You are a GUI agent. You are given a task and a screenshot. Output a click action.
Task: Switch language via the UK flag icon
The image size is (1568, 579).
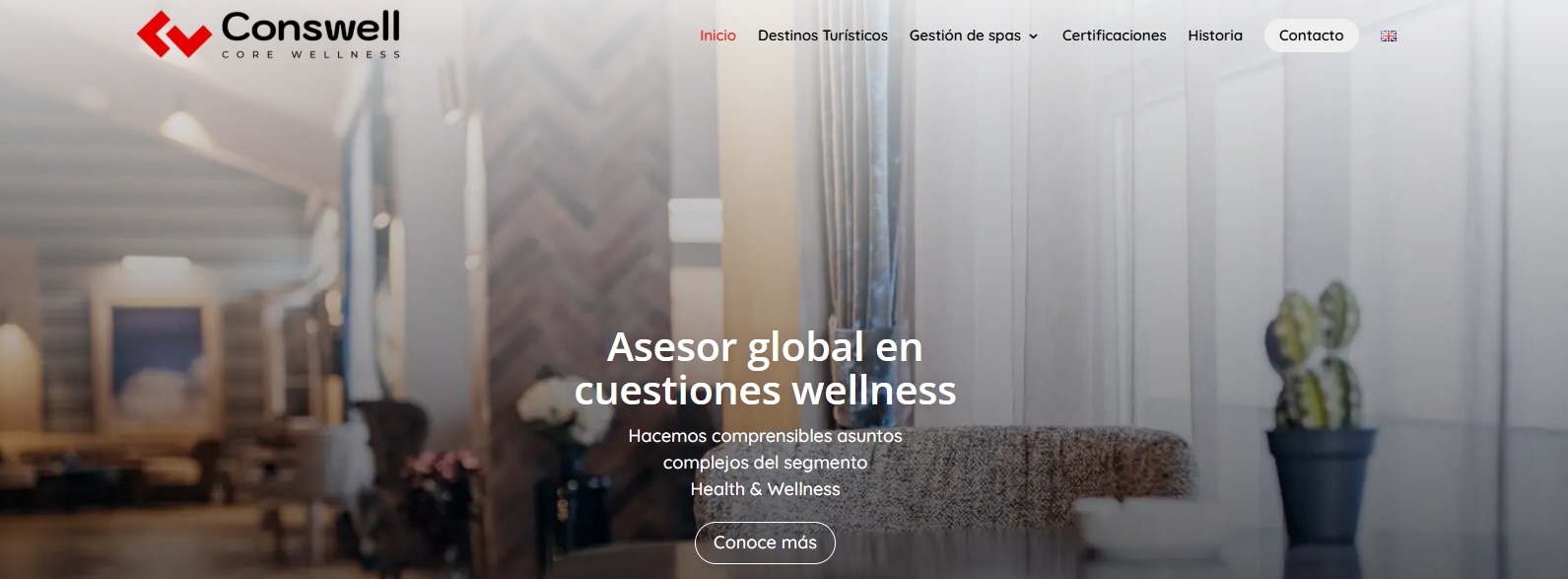coord(1389,36)
